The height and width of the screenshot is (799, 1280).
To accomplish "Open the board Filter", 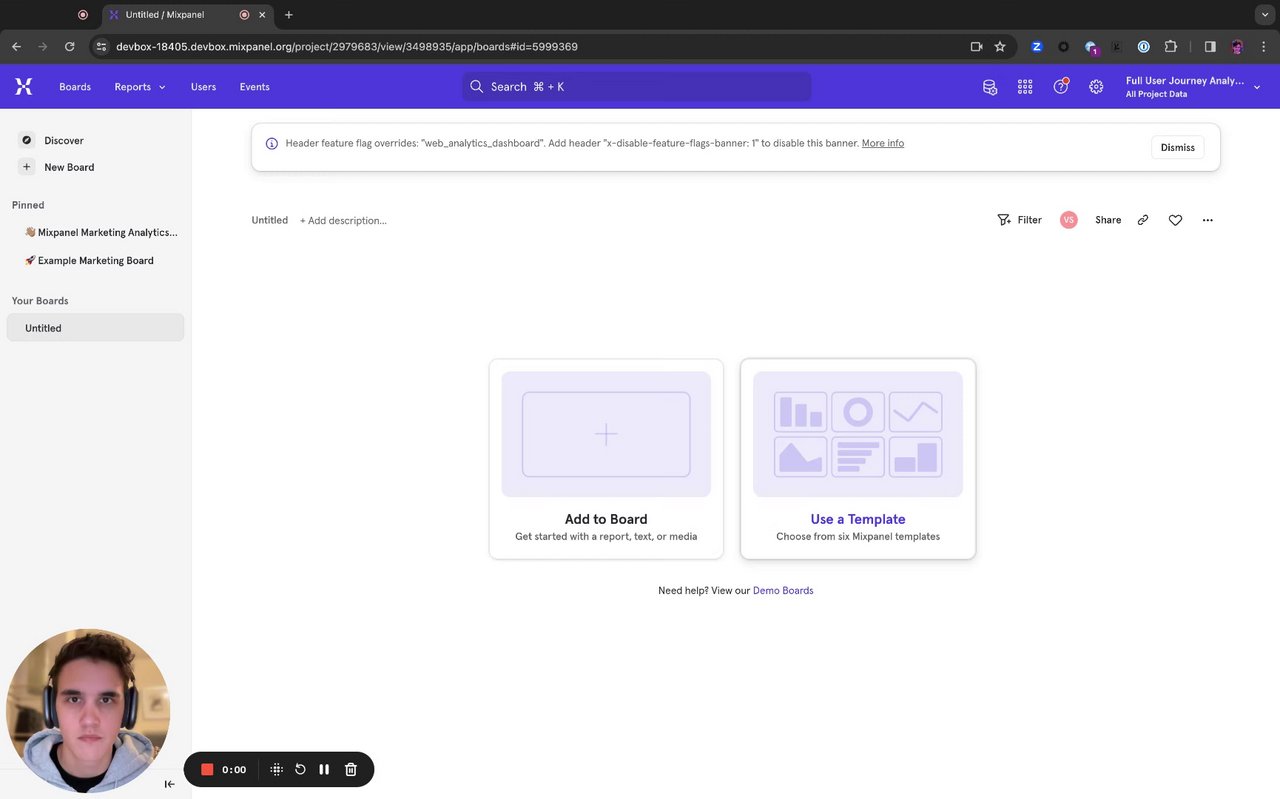I will (1019, 220).
